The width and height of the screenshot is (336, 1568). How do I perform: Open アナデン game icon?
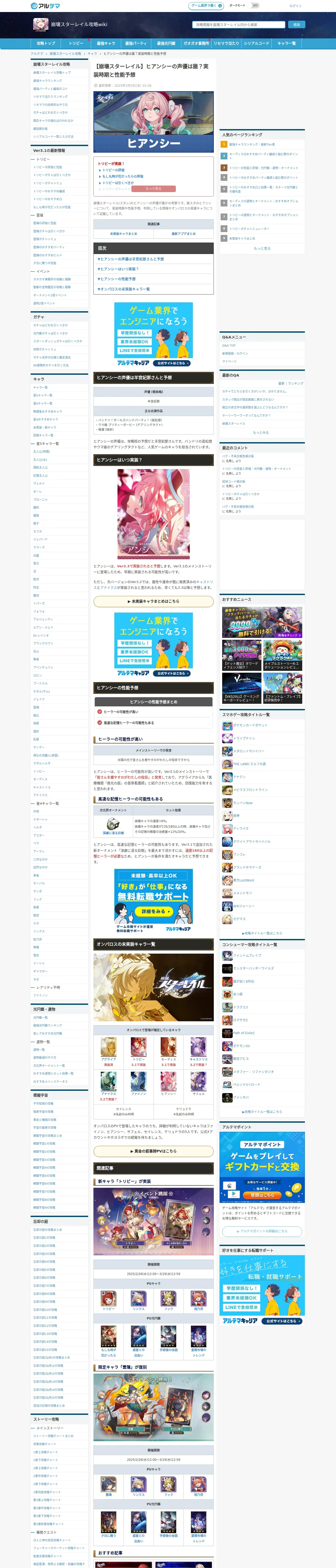pyautogui.click(x=227, y=777)
